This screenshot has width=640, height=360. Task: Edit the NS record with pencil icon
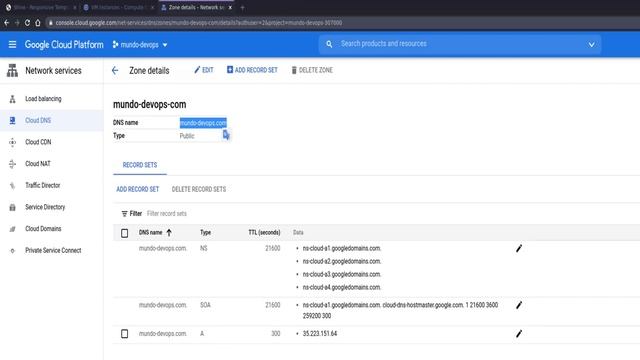pos(519,249)
